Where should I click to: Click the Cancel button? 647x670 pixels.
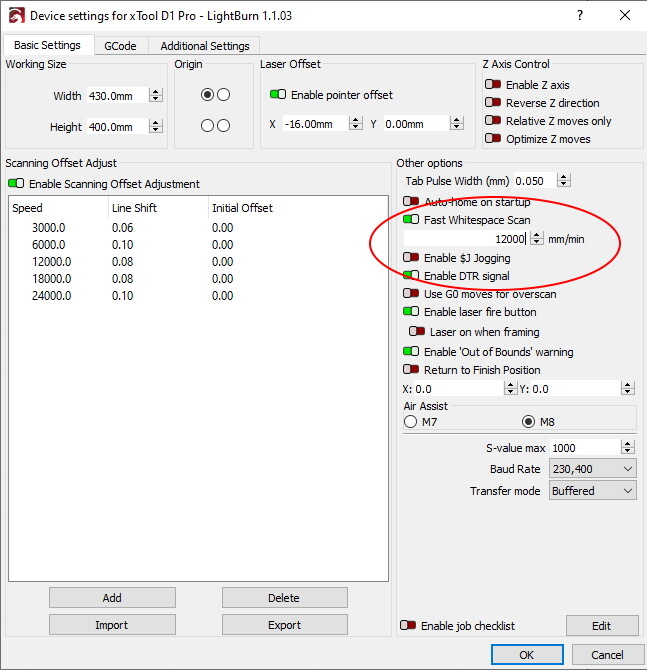point(608,655)
